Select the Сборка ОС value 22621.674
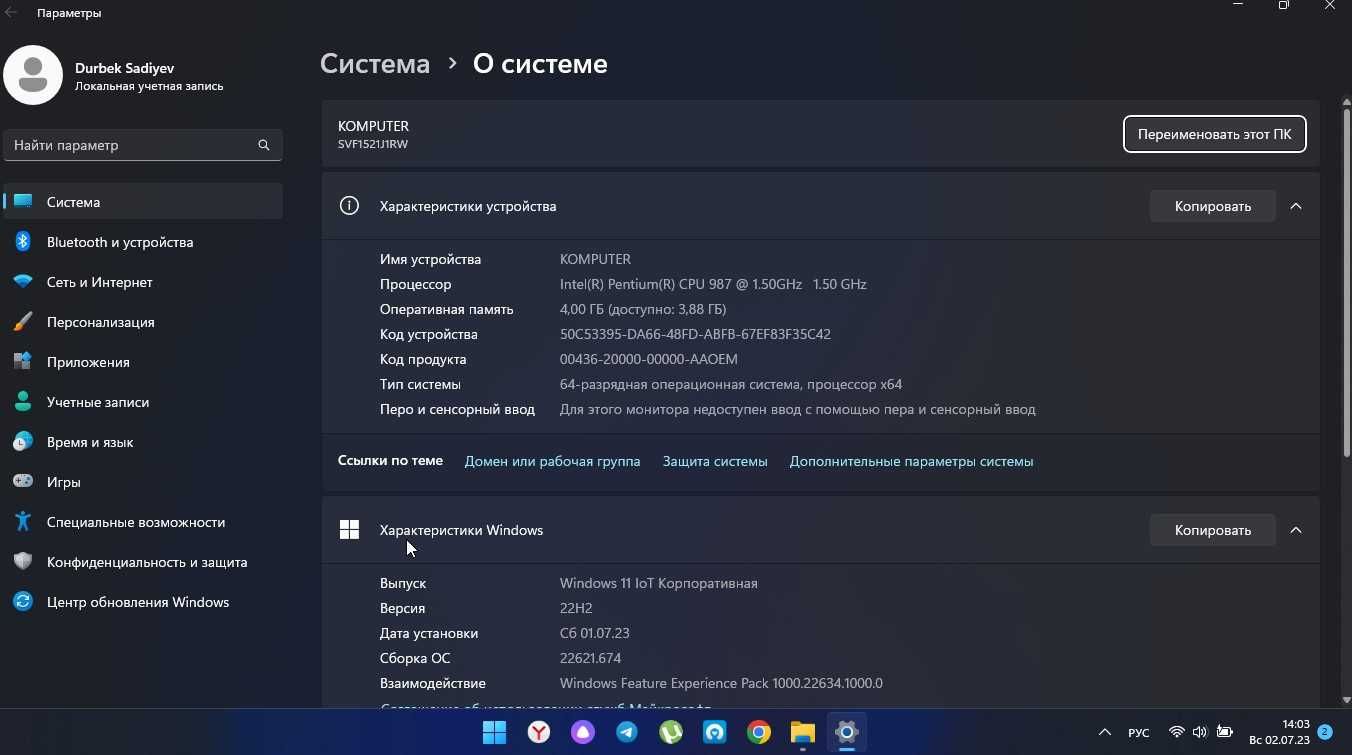The width and height of the screenshot is (1352, 755). 590,658
